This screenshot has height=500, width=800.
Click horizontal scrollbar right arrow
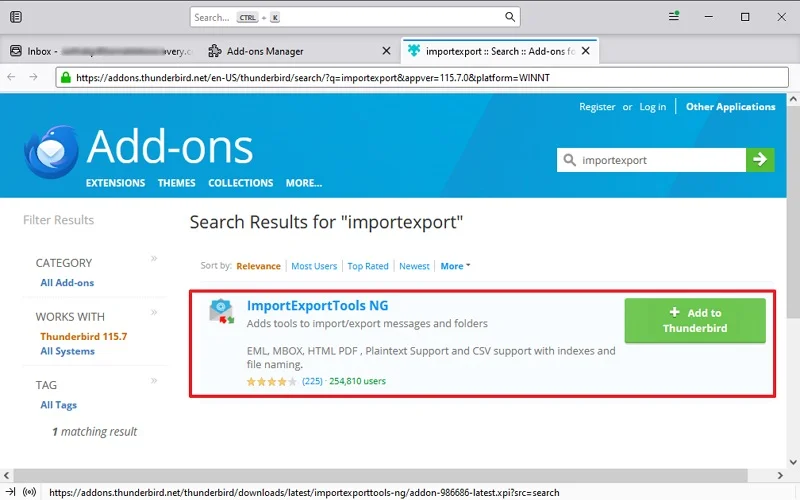(x=780, y=475)
